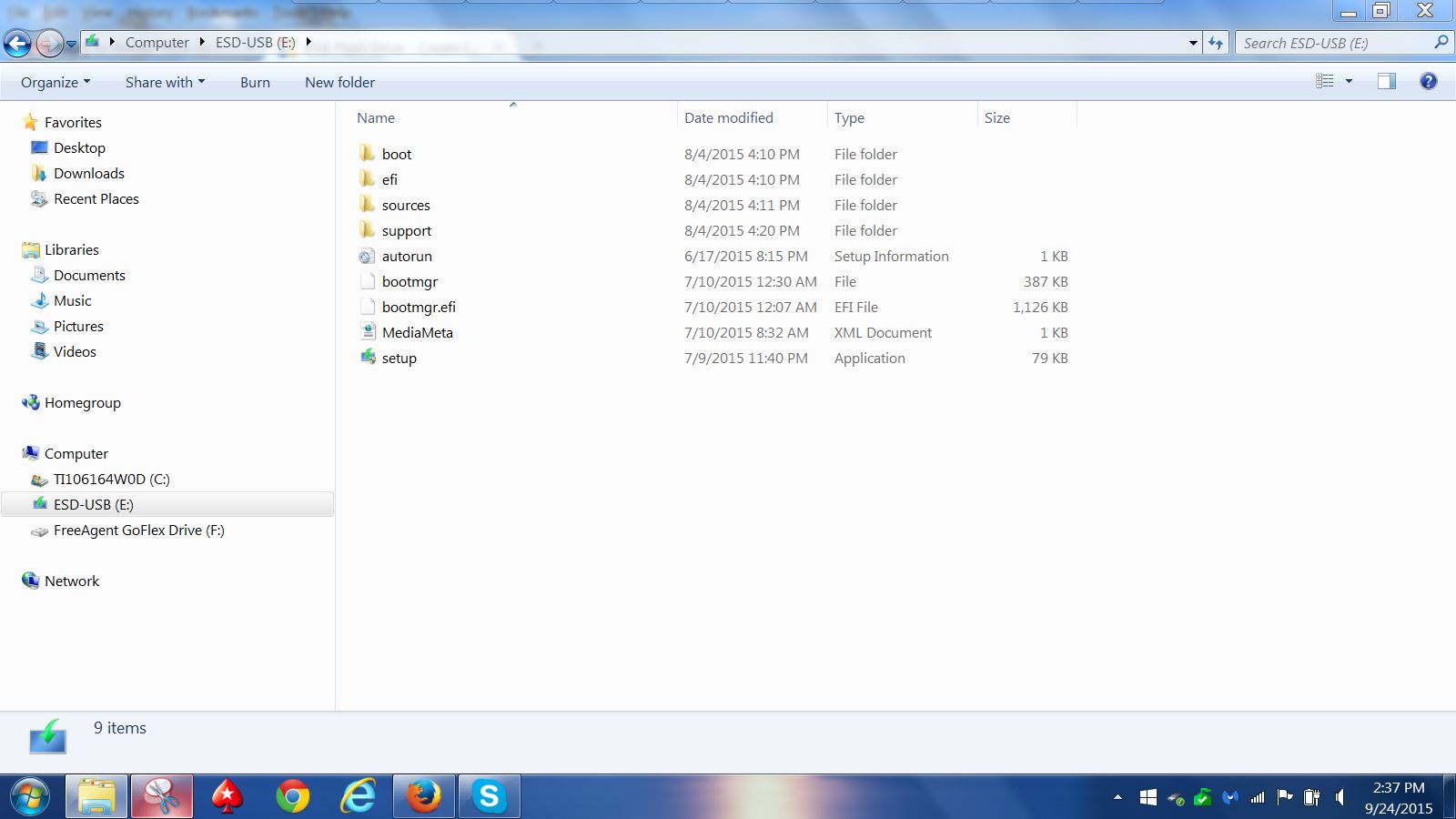Viewport: 1456px width, 819px height.
Task: Launch Internet Explorer from the taskbar
Action: (358, 796)
